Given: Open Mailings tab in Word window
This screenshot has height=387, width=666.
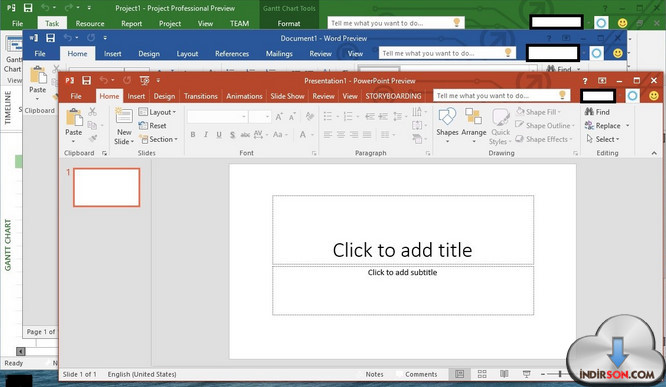Looking at the screenshot, I should 279,54.
